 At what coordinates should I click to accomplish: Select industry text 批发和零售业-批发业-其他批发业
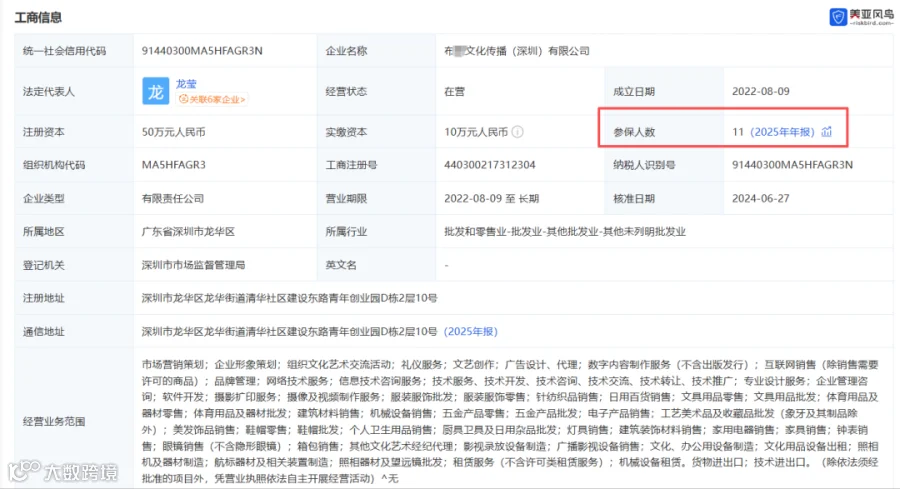coord(565,232)
